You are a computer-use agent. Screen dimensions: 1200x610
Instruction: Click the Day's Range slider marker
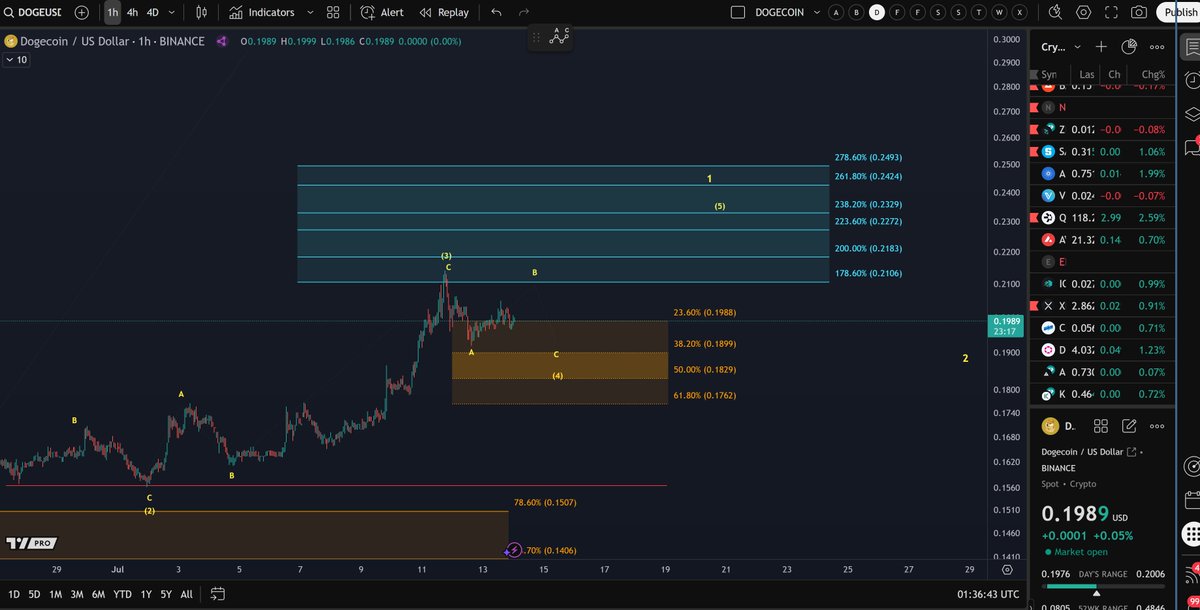point(1096,592)
